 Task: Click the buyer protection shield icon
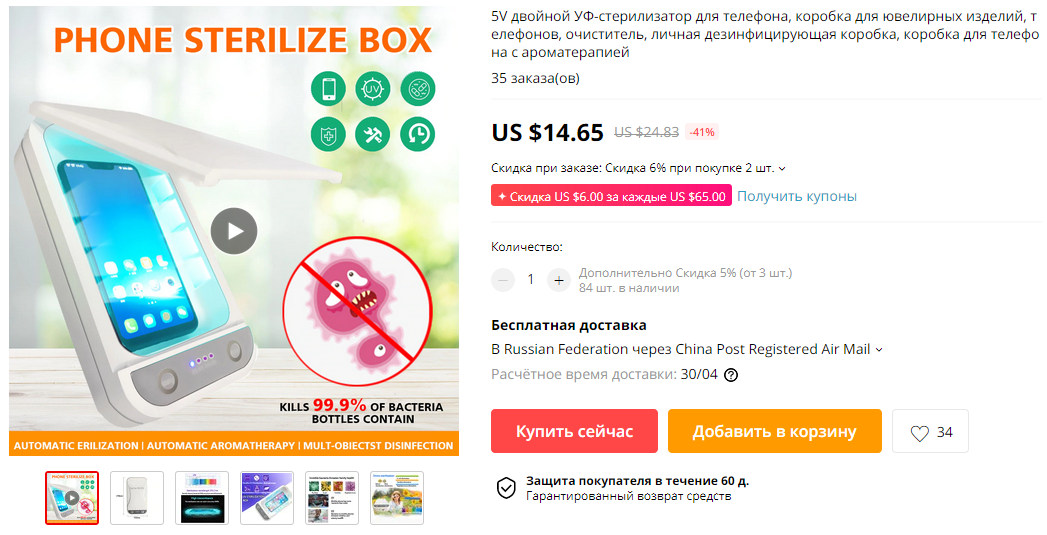506,488
